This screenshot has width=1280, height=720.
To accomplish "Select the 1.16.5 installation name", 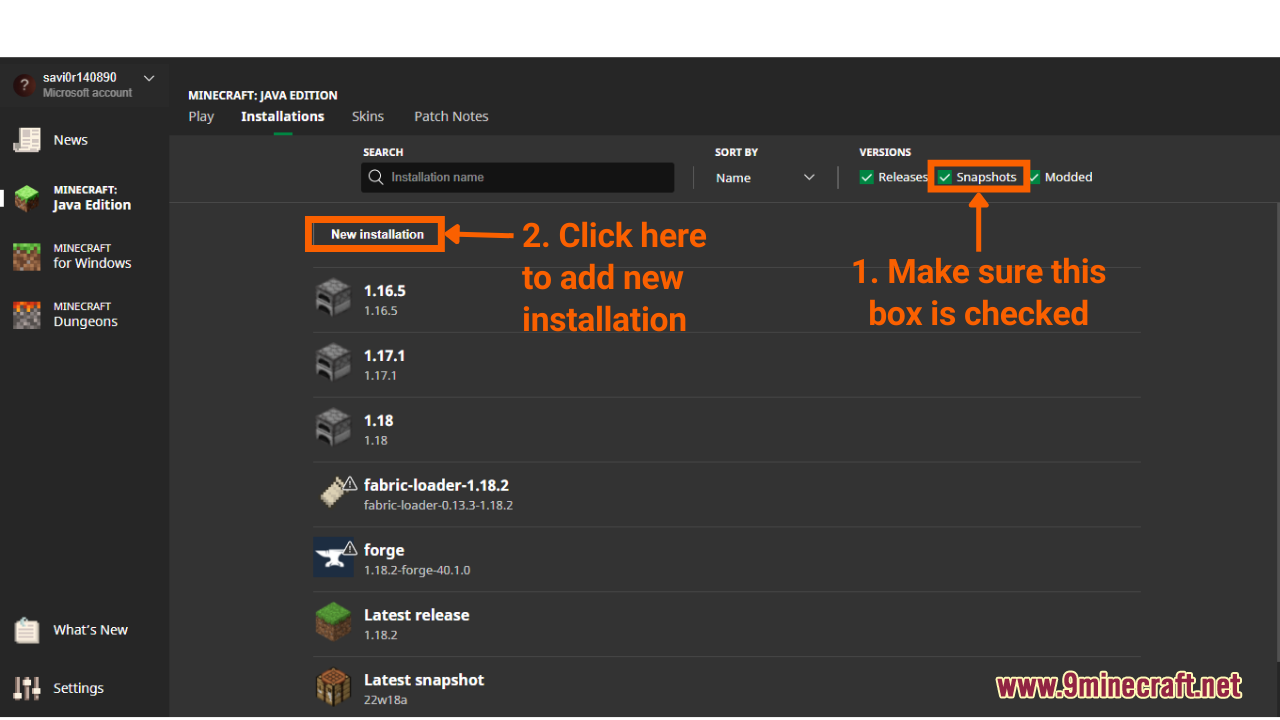I will [385, 291].
